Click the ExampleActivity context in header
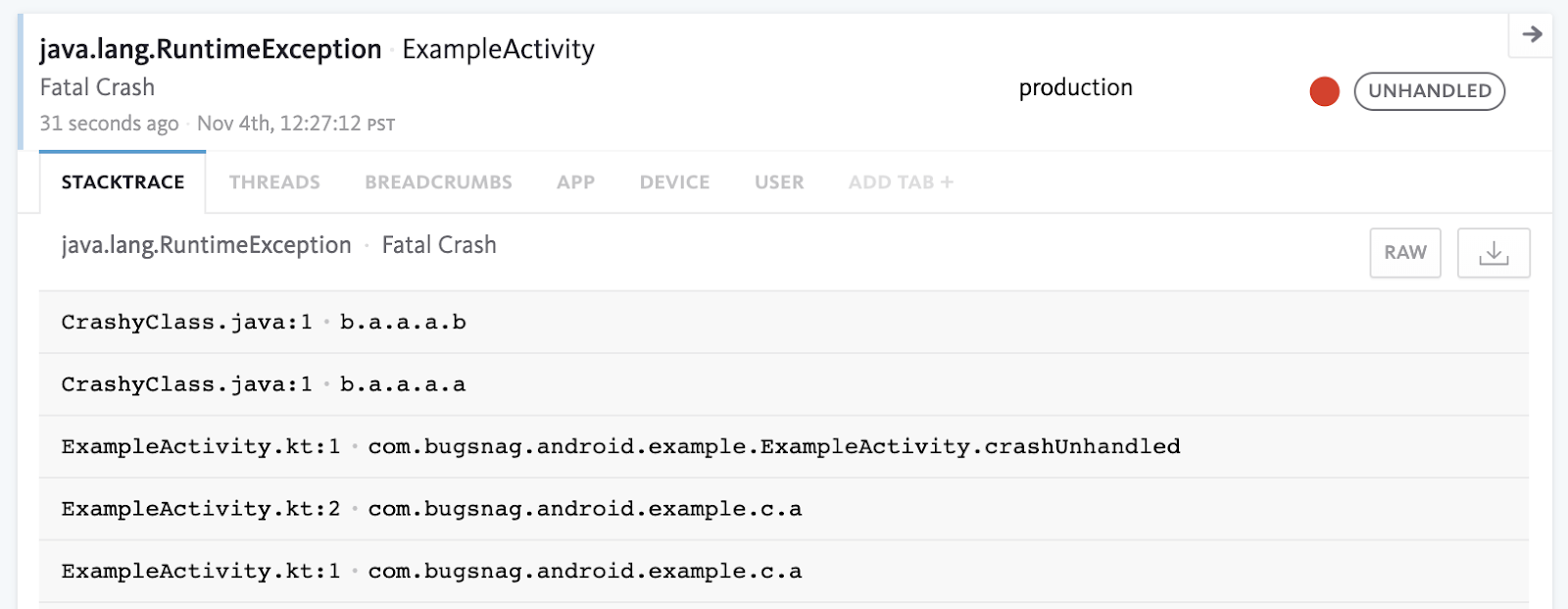Screen dimensions: 1568x609 [x=498, y=50]
